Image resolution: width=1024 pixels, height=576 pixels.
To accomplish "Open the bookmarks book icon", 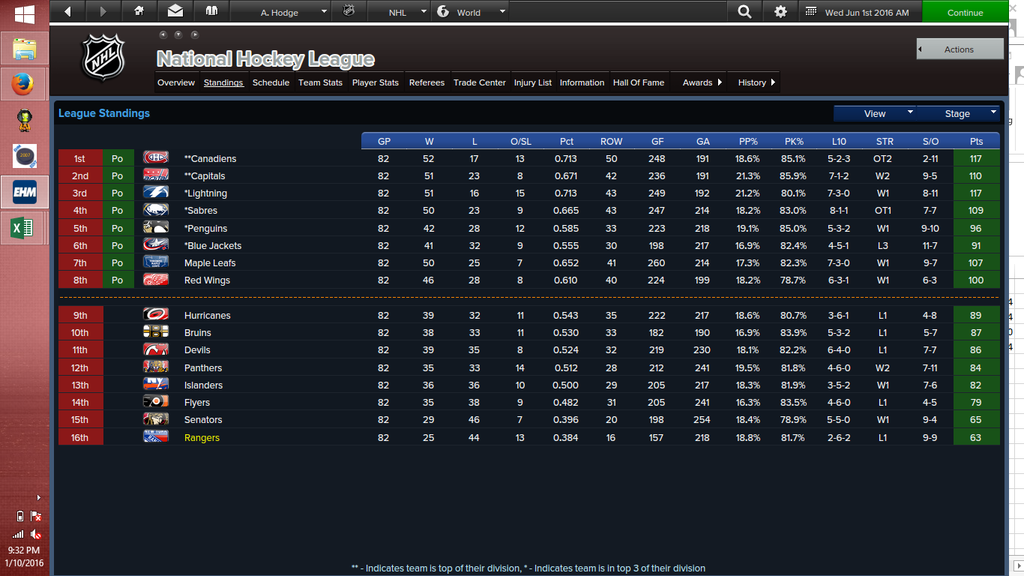I will click(211, 11).
